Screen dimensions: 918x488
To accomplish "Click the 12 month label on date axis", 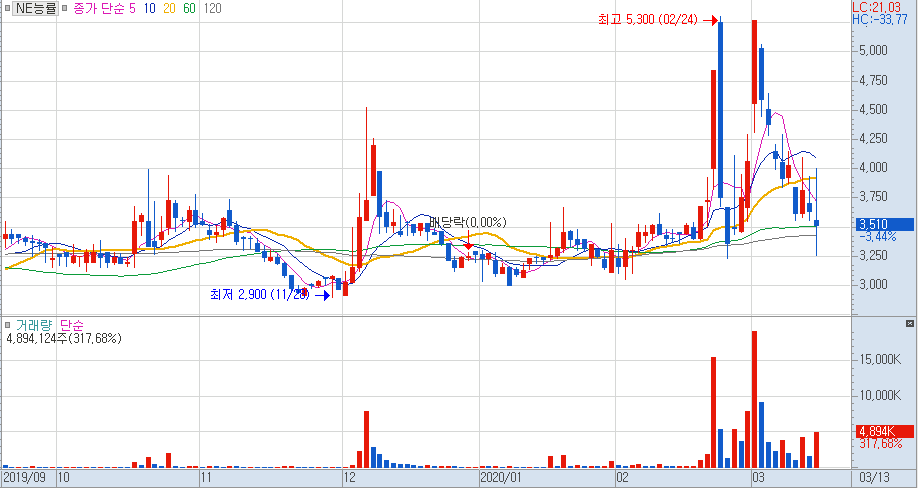I will tap(350, 477).
